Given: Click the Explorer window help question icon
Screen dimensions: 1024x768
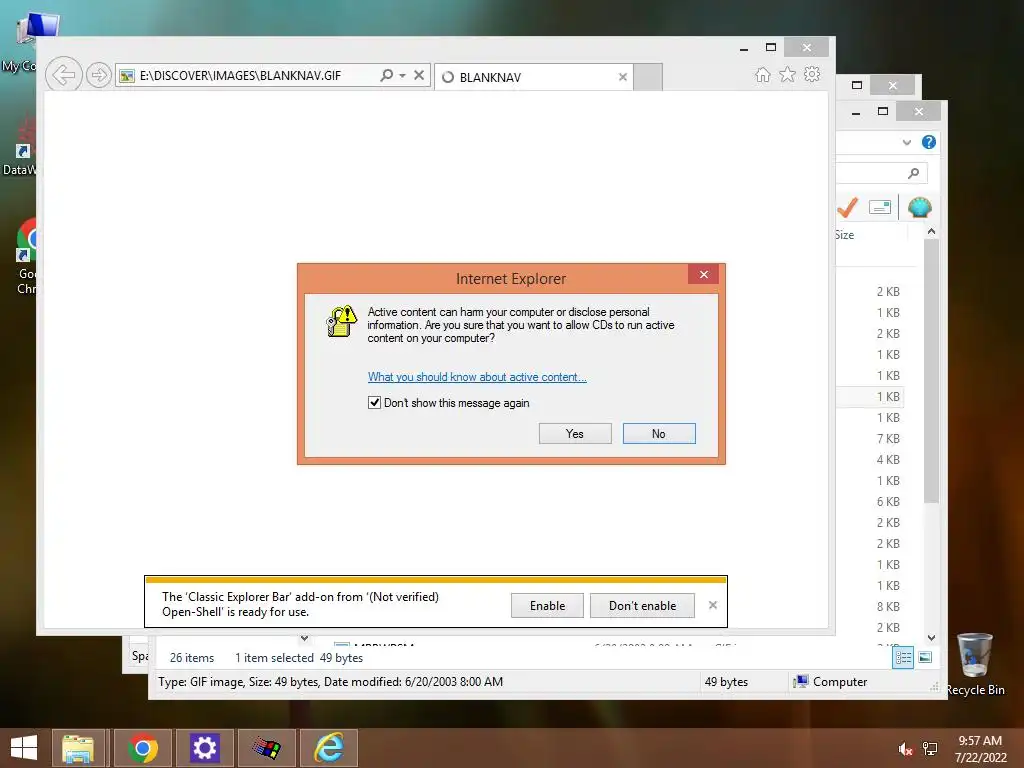Looking at the screenshot, I should (929, 142).
